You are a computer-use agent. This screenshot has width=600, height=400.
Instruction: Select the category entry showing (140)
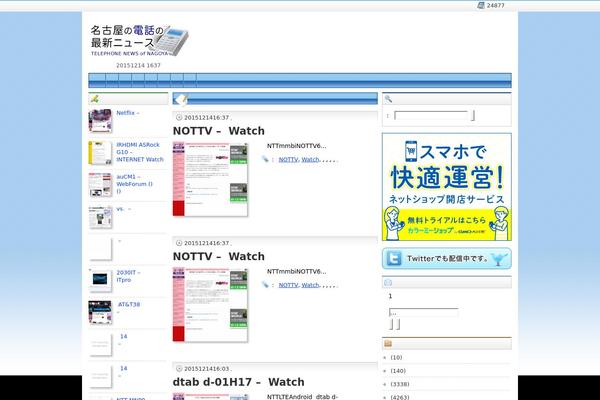[398, 371]
